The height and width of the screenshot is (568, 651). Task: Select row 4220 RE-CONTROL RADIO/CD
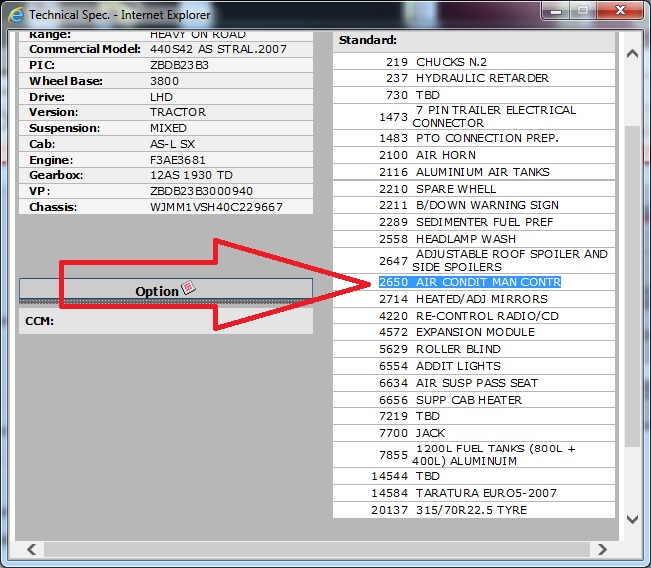coord(474,316)
